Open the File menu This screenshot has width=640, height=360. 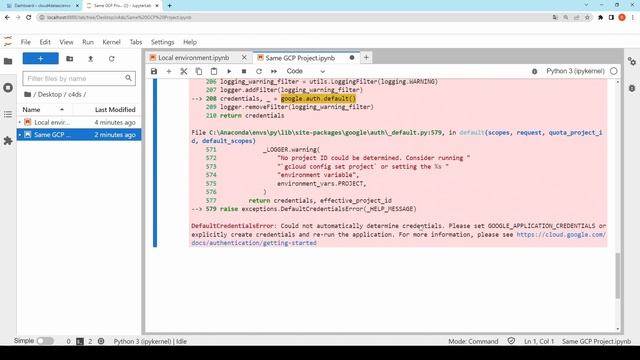[x=26, y=42]
